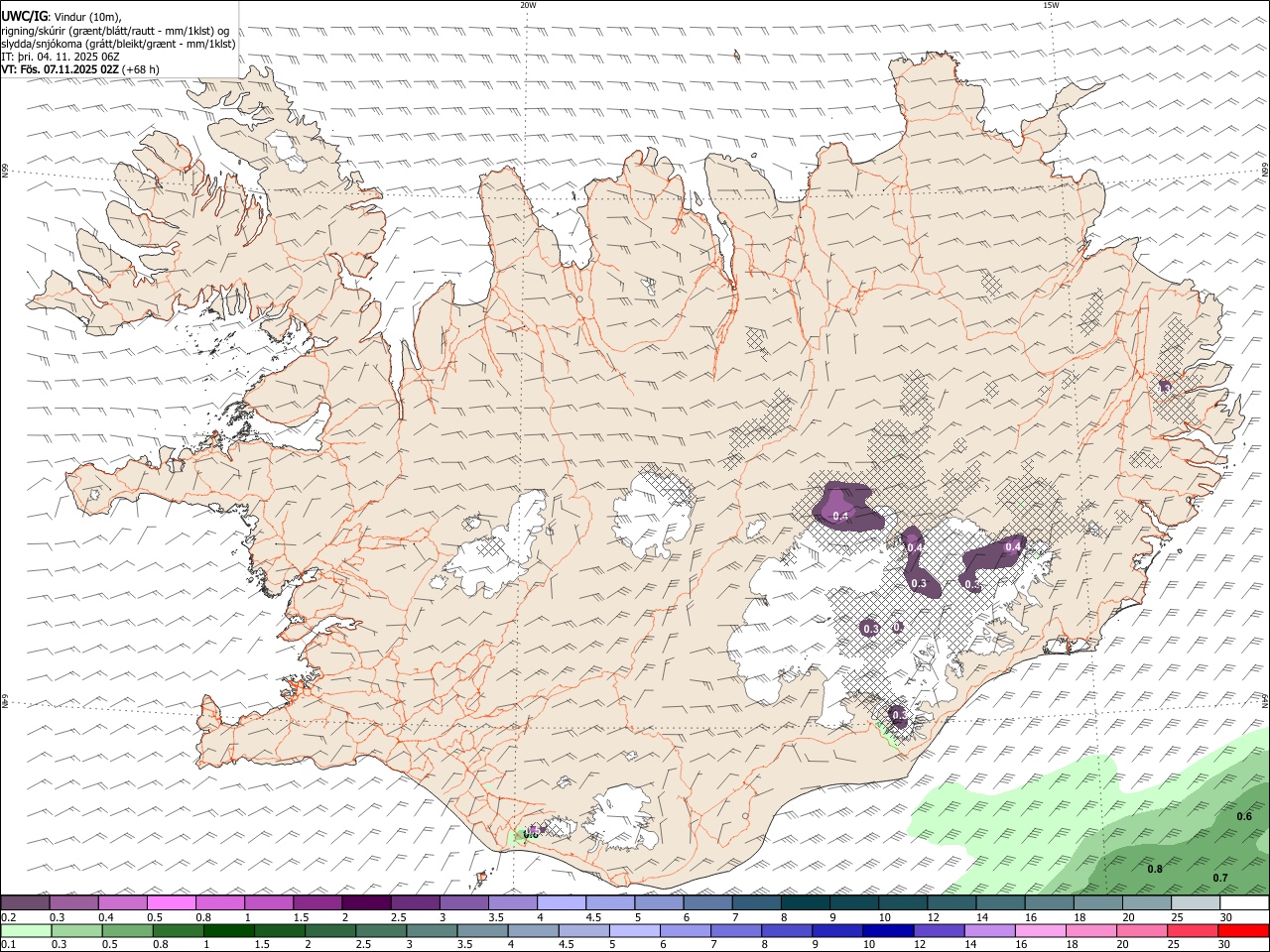This screenshot has height=952, width=1270.
Task: Pick the bright magenta 0.5 swatch in the top legend
Action: [171, 902]
